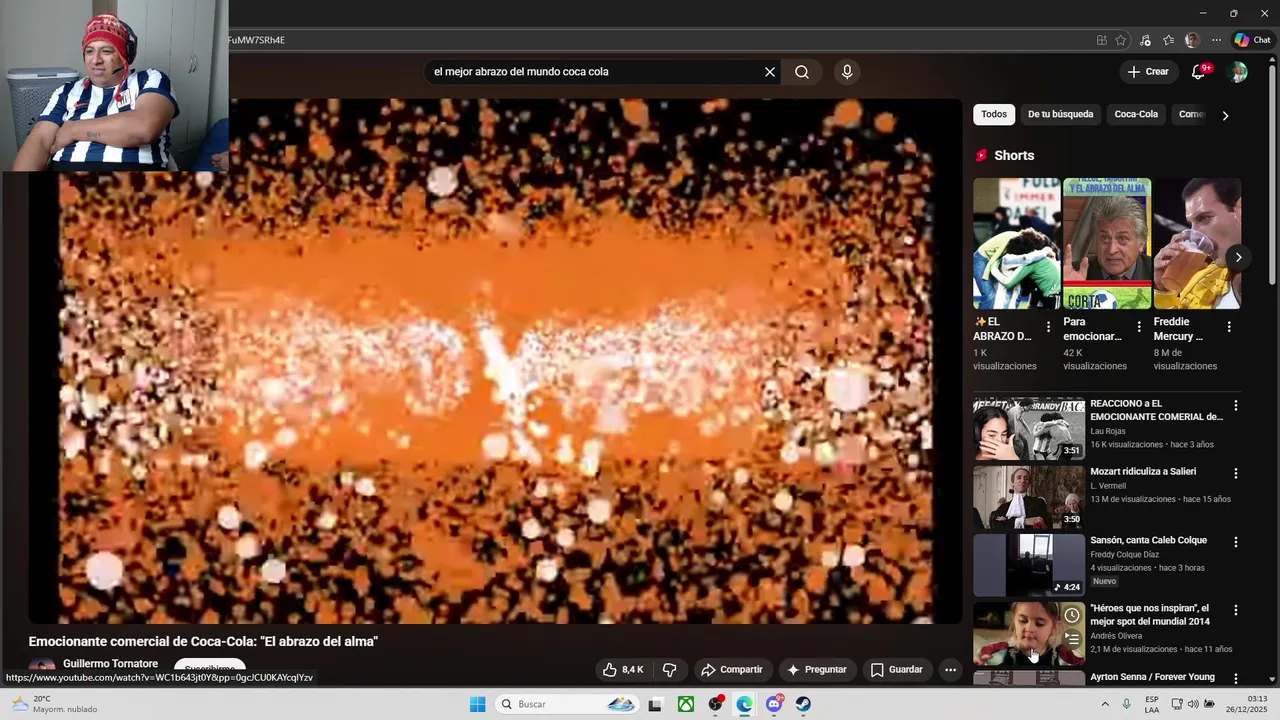Image resolution: width=1280 pixels, height=720 pixels.
Task: Show the next Shorts with the arrow
Action: click(1238, 257)
